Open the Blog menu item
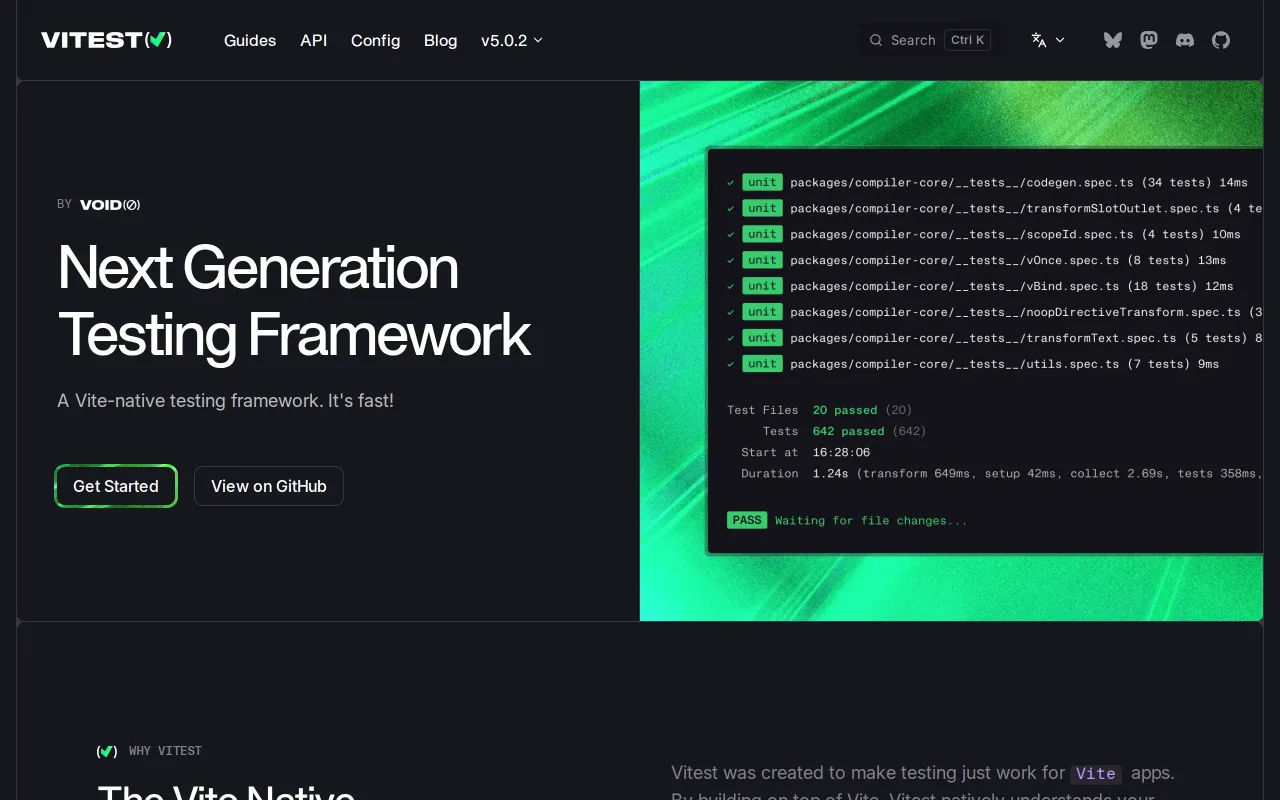The height and width of the screenshot is (800, 1280). pyautogui.click(x=441, y=40)
